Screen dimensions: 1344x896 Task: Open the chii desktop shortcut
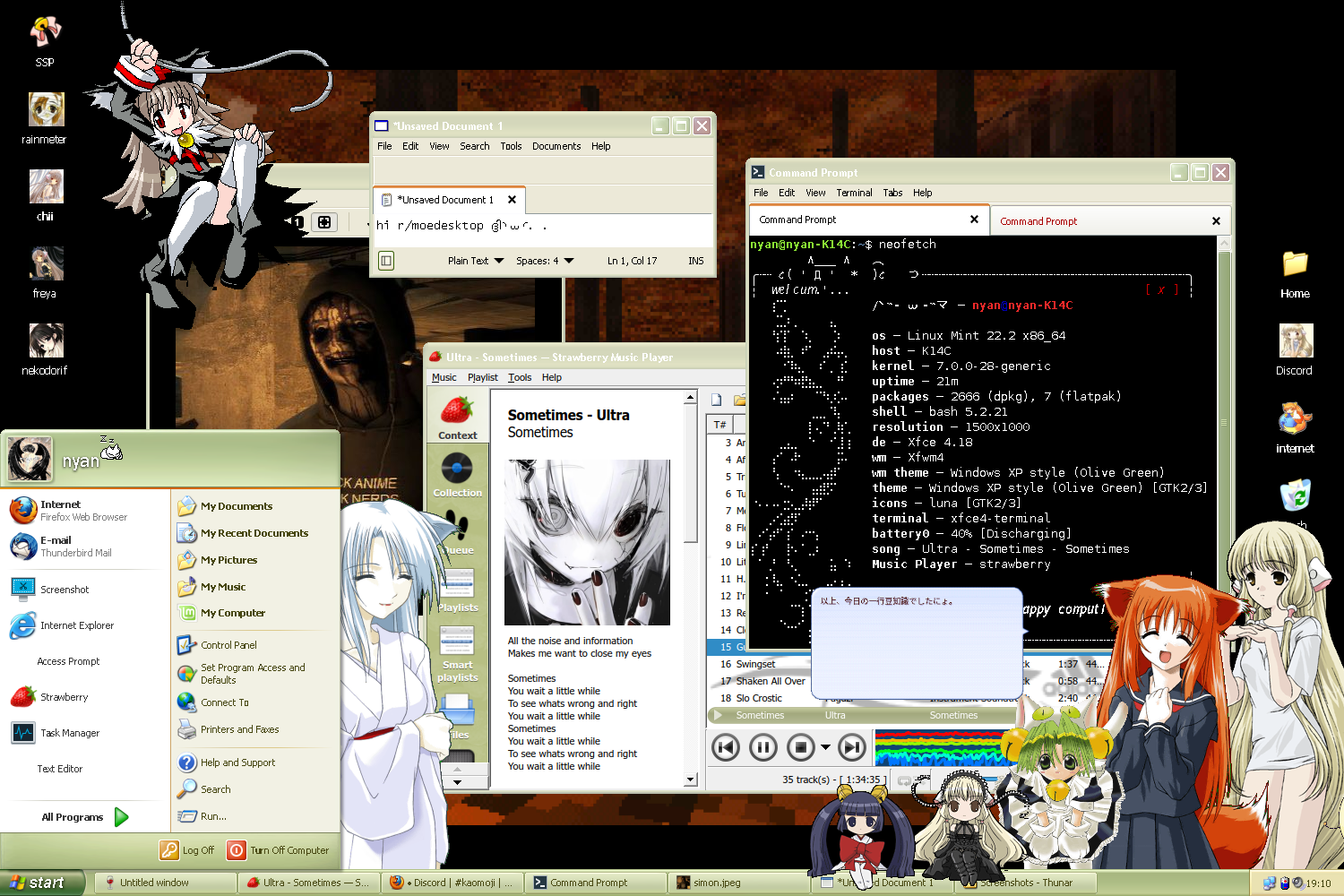[45, 194]
